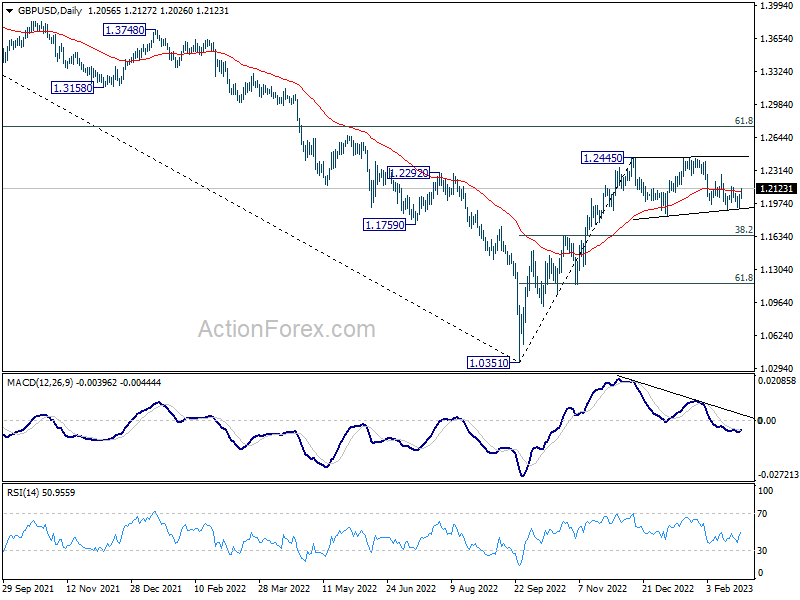Select the 1.17590 price label
This screenshot has height=600, width=800.
(x=385, y=225)
